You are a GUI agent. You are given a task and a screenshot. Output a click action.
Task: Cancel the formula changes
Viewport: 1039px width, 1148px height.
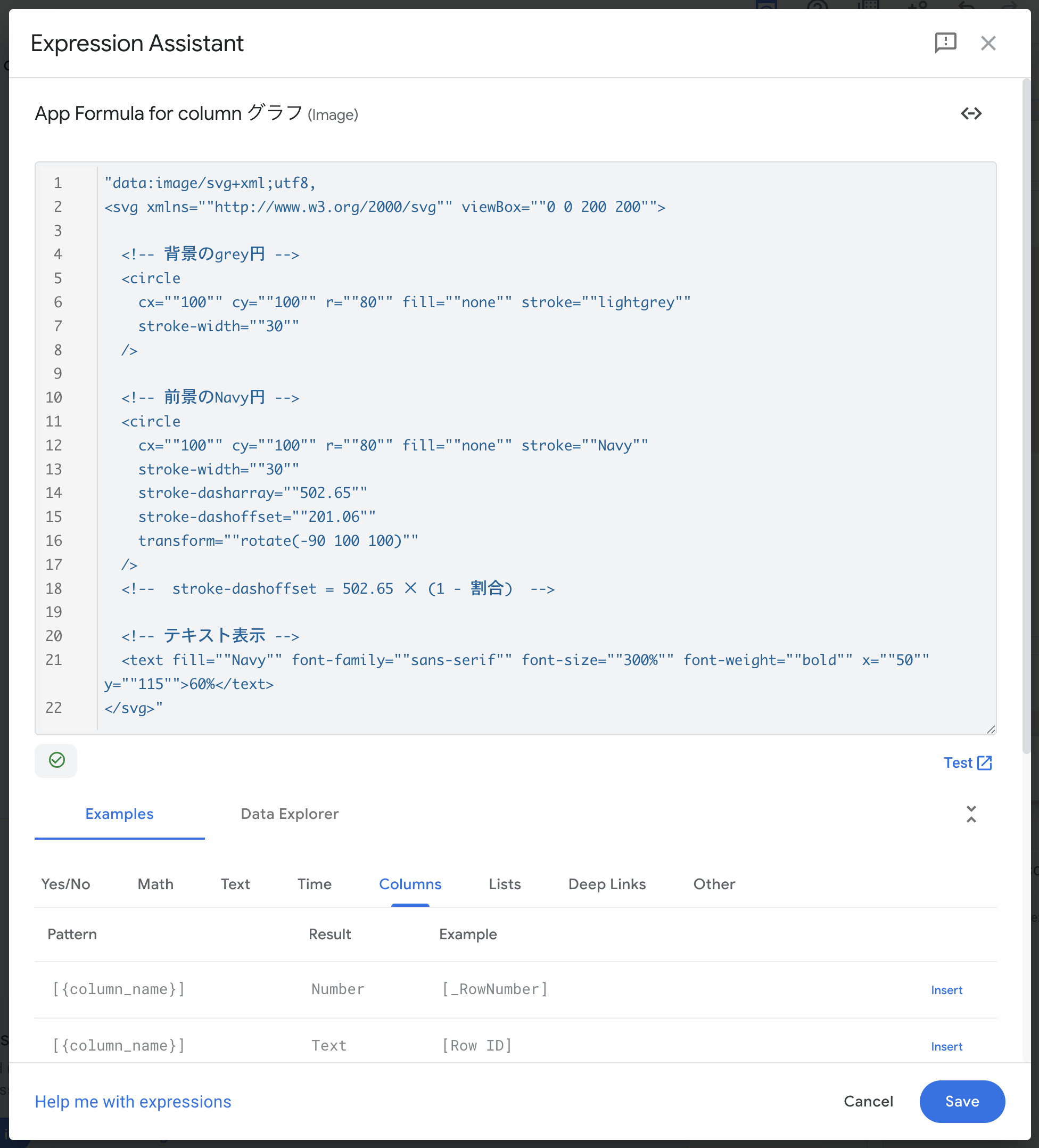(x=868, y=1101)
